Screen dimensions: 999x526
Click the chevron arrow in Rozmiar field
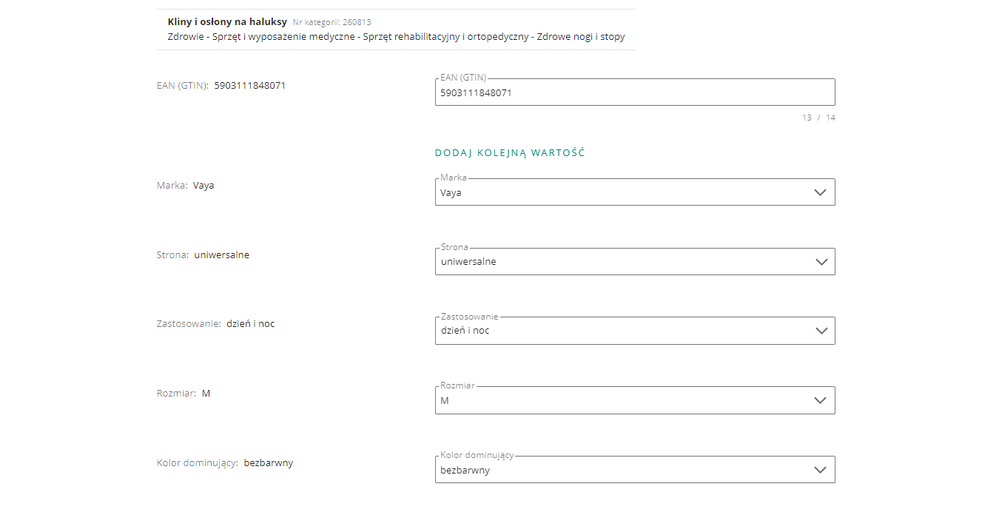pos(821,400)
